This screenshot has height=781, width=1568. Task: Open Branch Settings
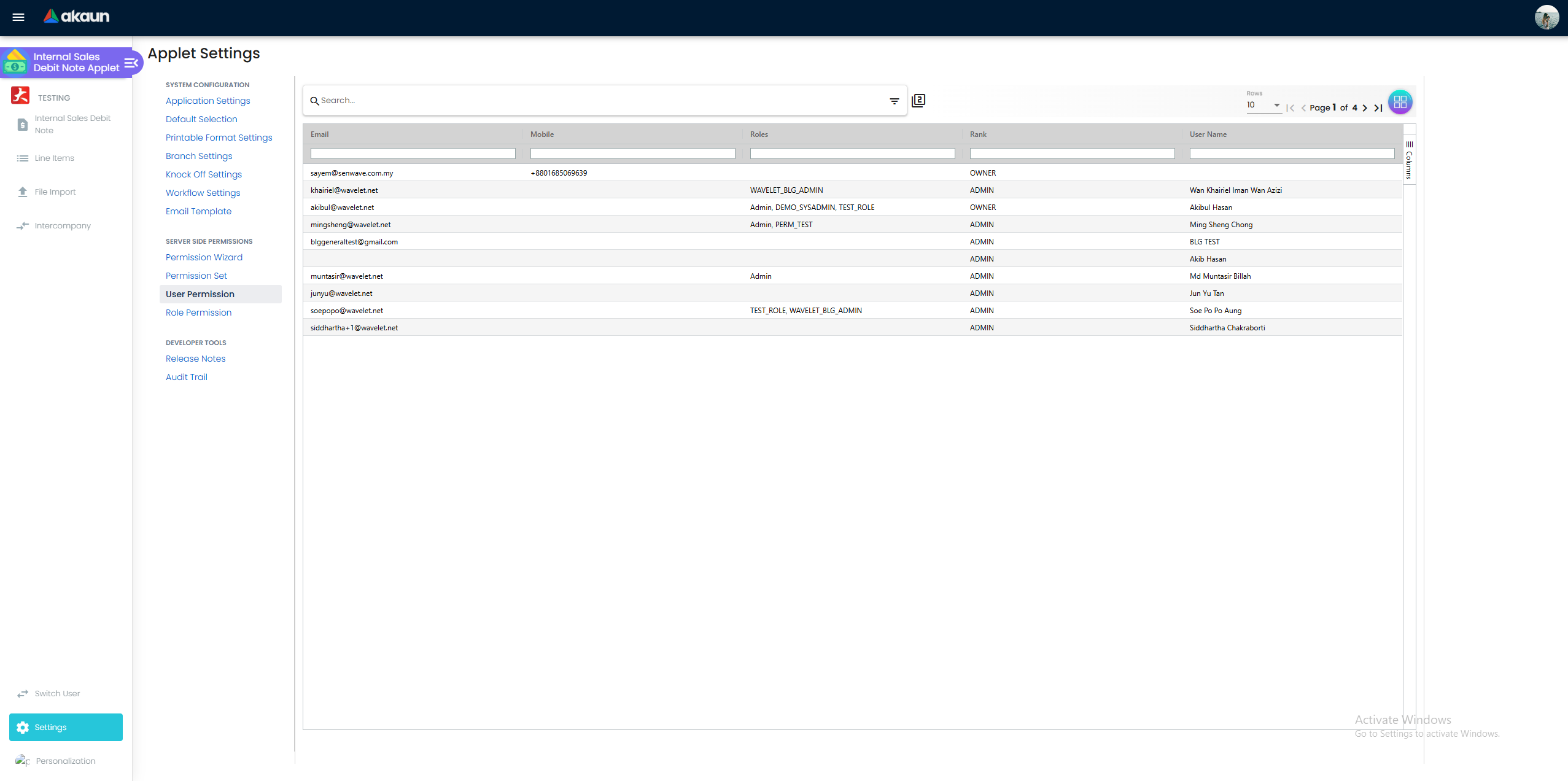pos(199,156)
